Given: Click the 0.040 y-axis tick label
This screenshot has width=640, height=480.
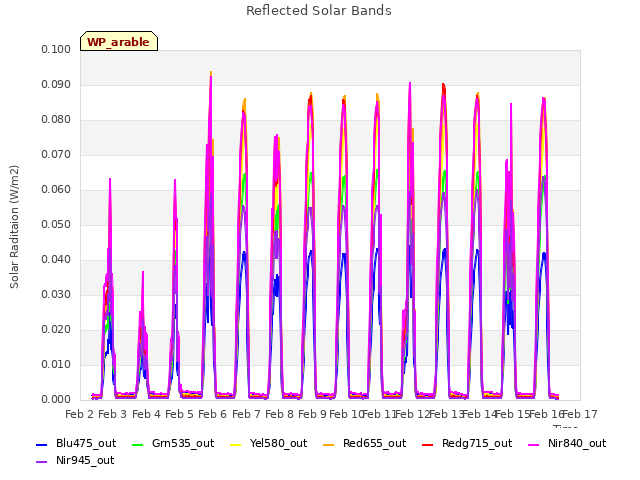Looking at the screenshot, I should pos(56,260).
